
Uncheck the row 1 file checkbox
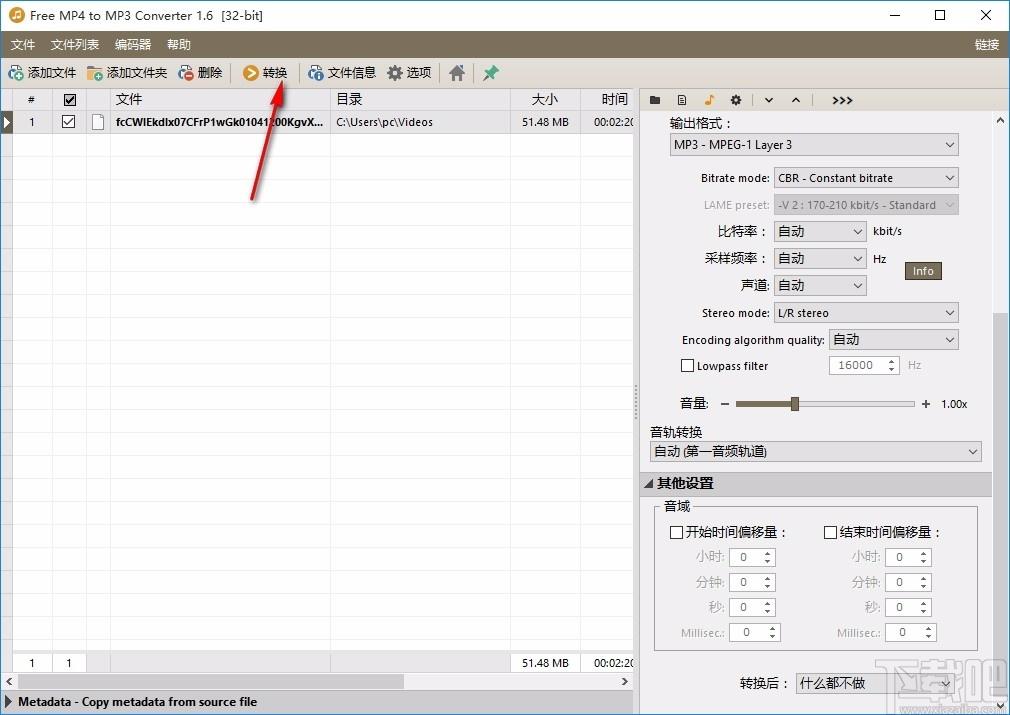coord(68,121)
